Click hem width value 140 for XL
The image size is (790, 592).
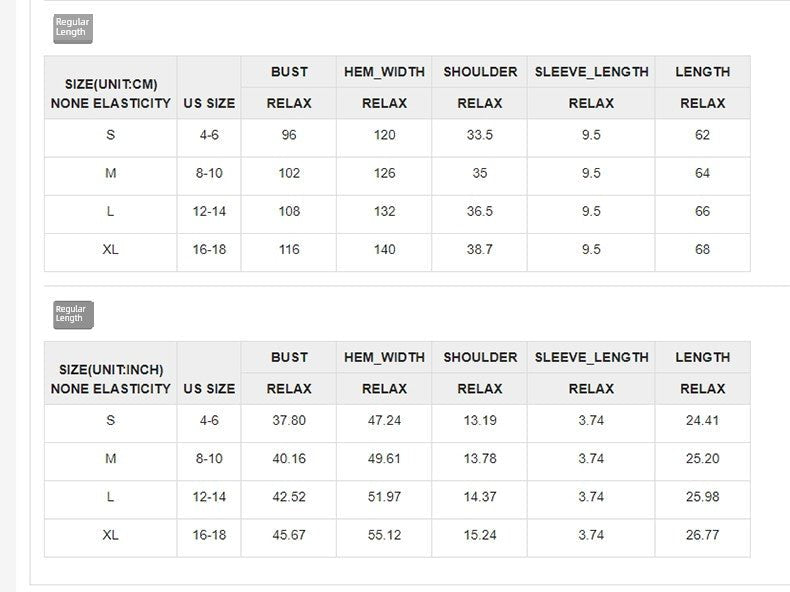click(x=384, y=249)
